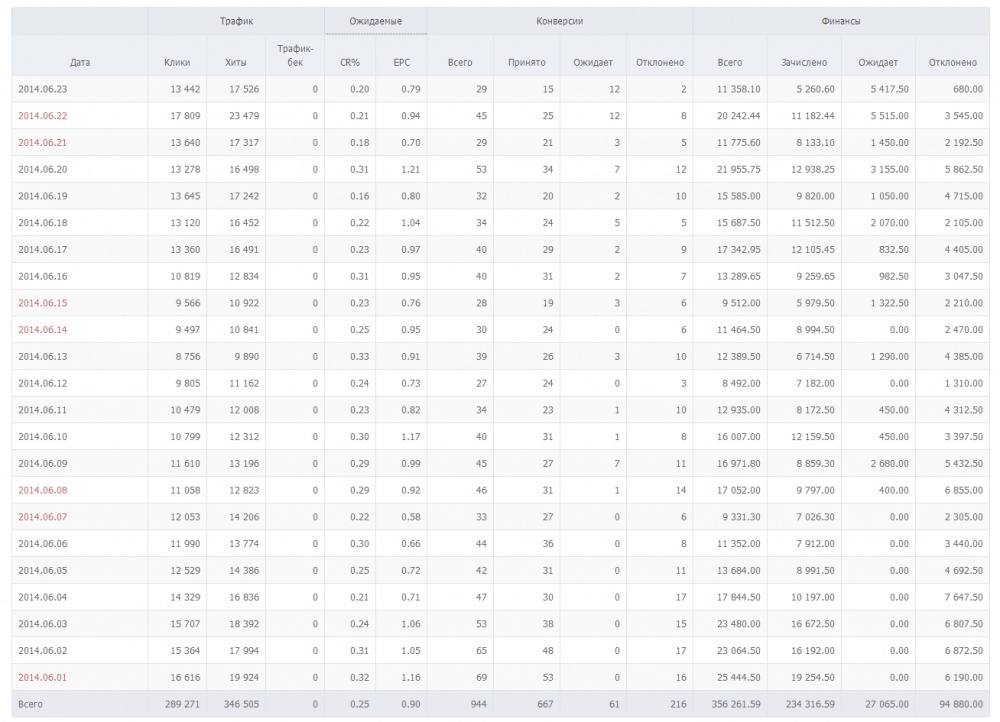Click total finance value 356 261.59

pyautogui.click(x=736, y=705)
